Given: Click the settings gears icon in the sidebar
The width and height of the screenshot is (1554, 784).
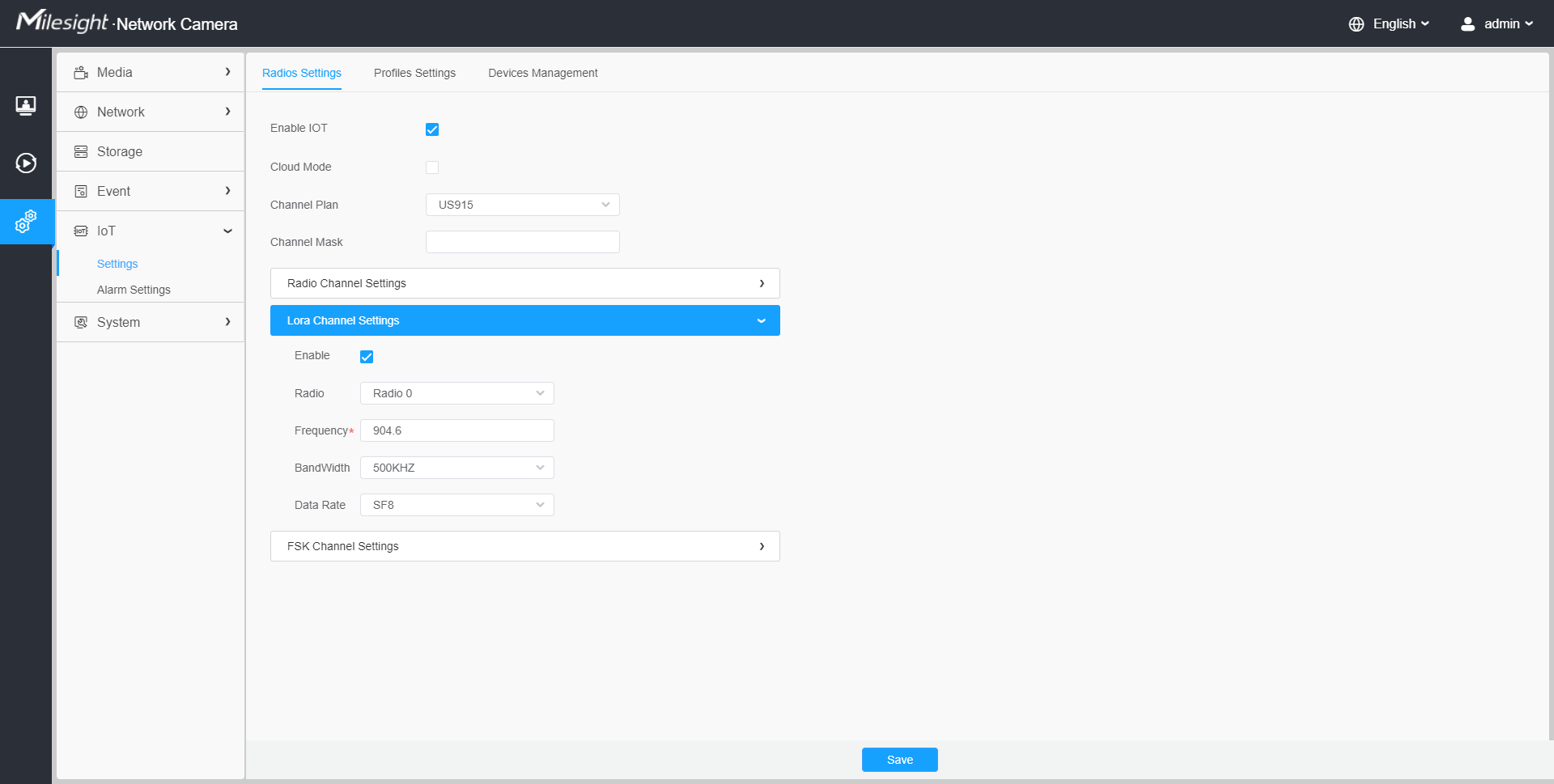Looking at the screenshot, I should pyautogui.click(x=26, y=221).
